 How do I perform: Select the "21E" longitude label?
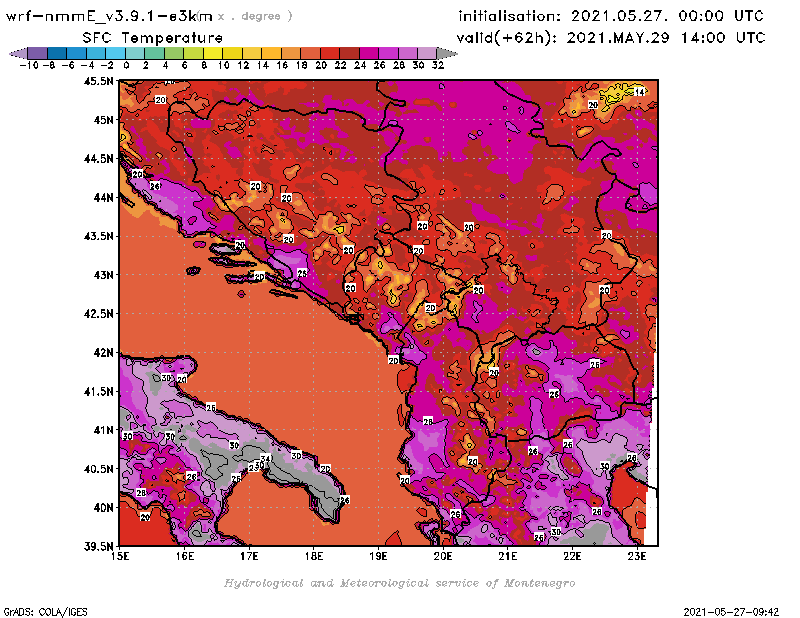pos(508,556)
